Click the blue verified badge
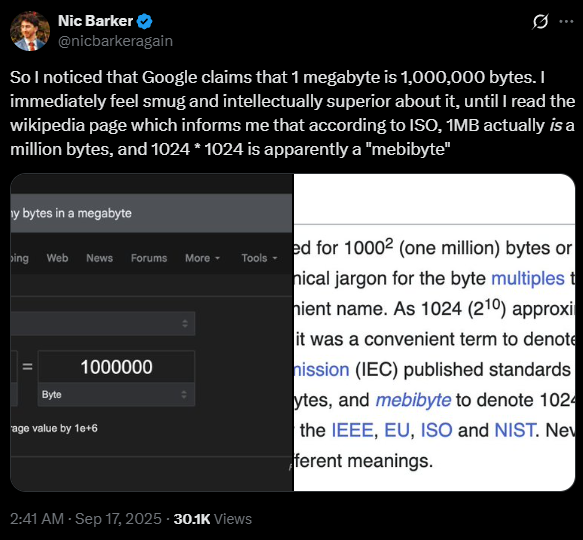Screen dimensions: 583x540 coord(144,21)
